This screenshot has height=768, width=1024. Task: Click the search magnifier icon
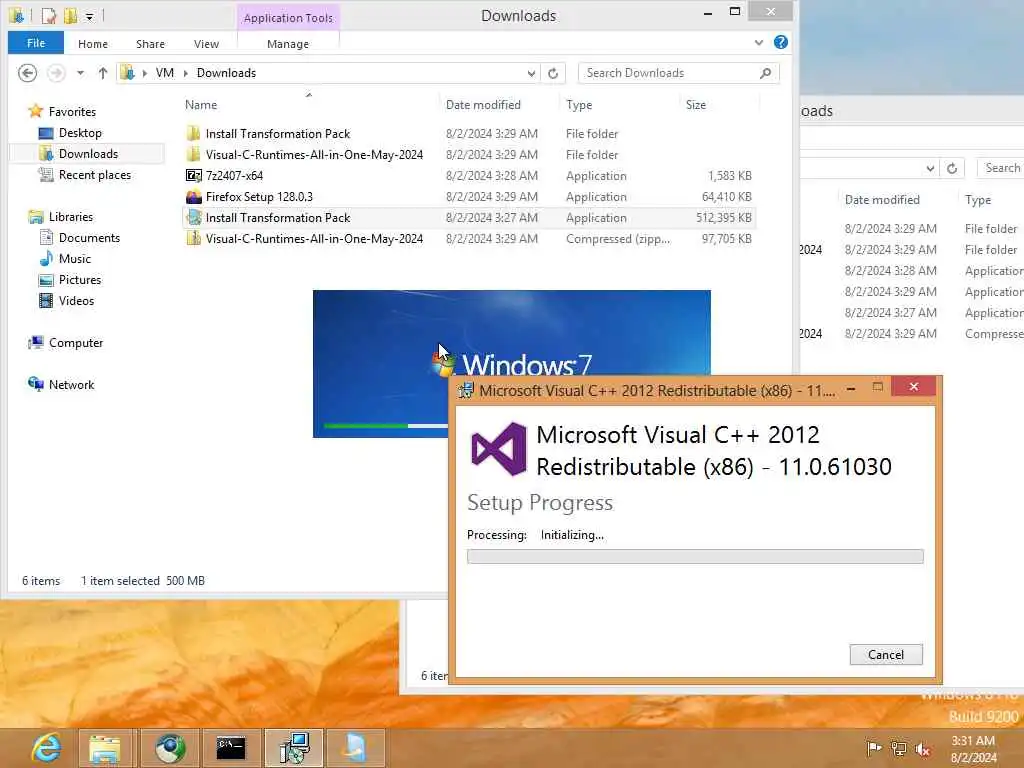click(x=765, y=73)
